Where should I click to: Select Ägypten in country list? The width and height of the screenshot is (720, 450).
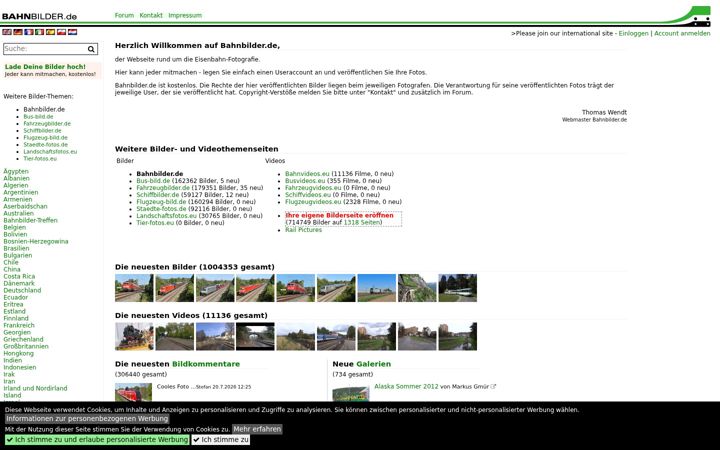(x=16, y=171)
